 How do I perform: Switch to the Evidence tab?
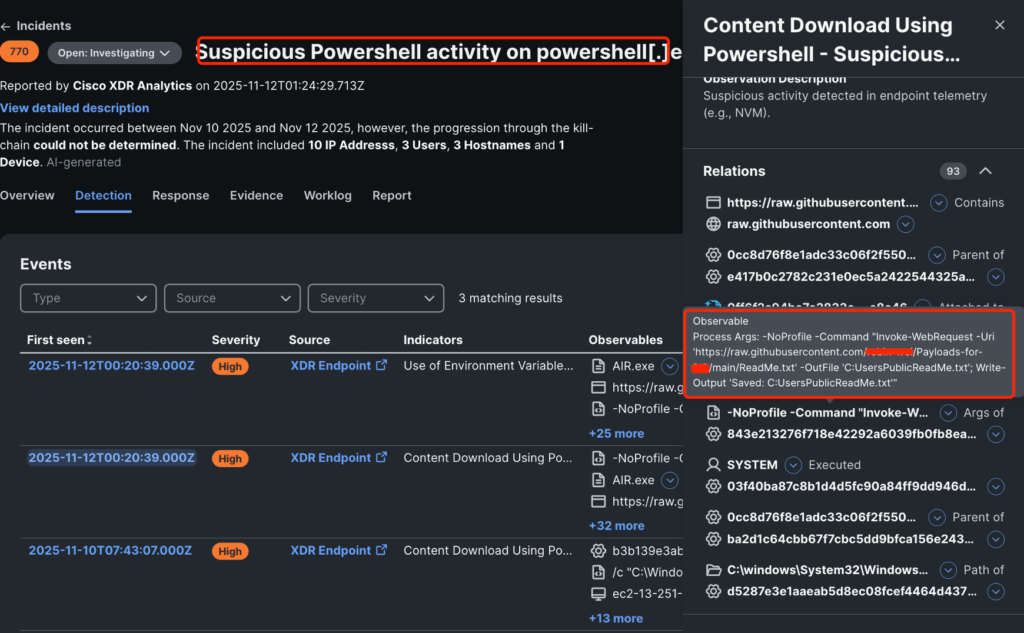pos(257,196)
